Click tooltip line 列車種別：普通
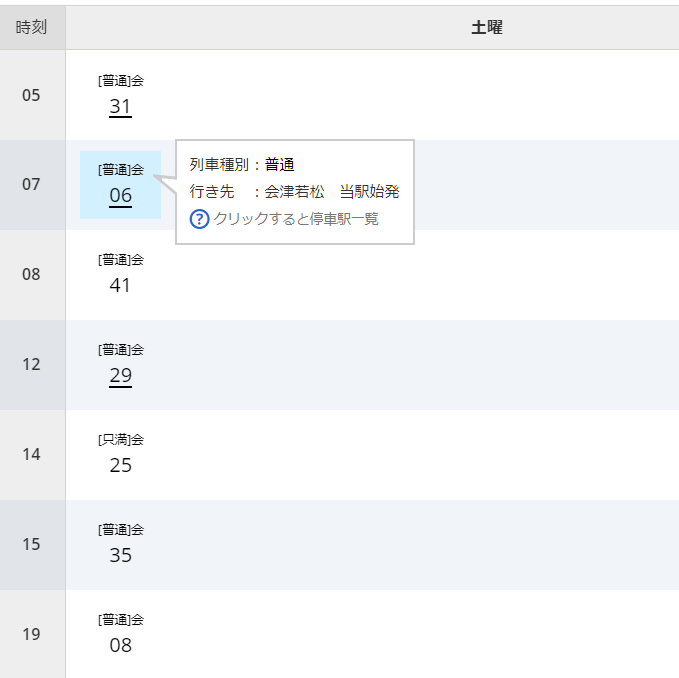 [x=242, y=165]
